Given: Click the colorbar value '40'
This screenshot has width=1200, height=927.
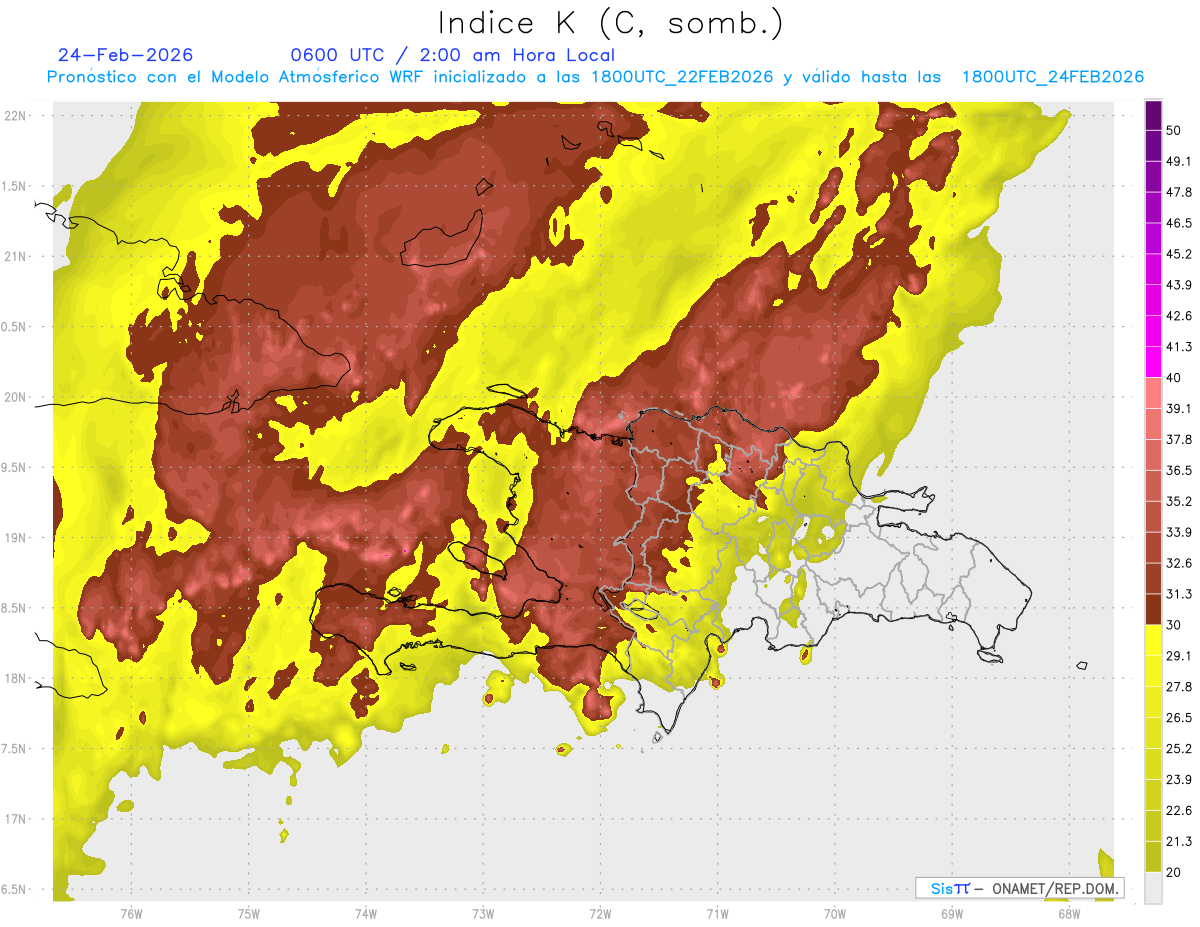Looking at the screenshot, I should [1175, 377].
